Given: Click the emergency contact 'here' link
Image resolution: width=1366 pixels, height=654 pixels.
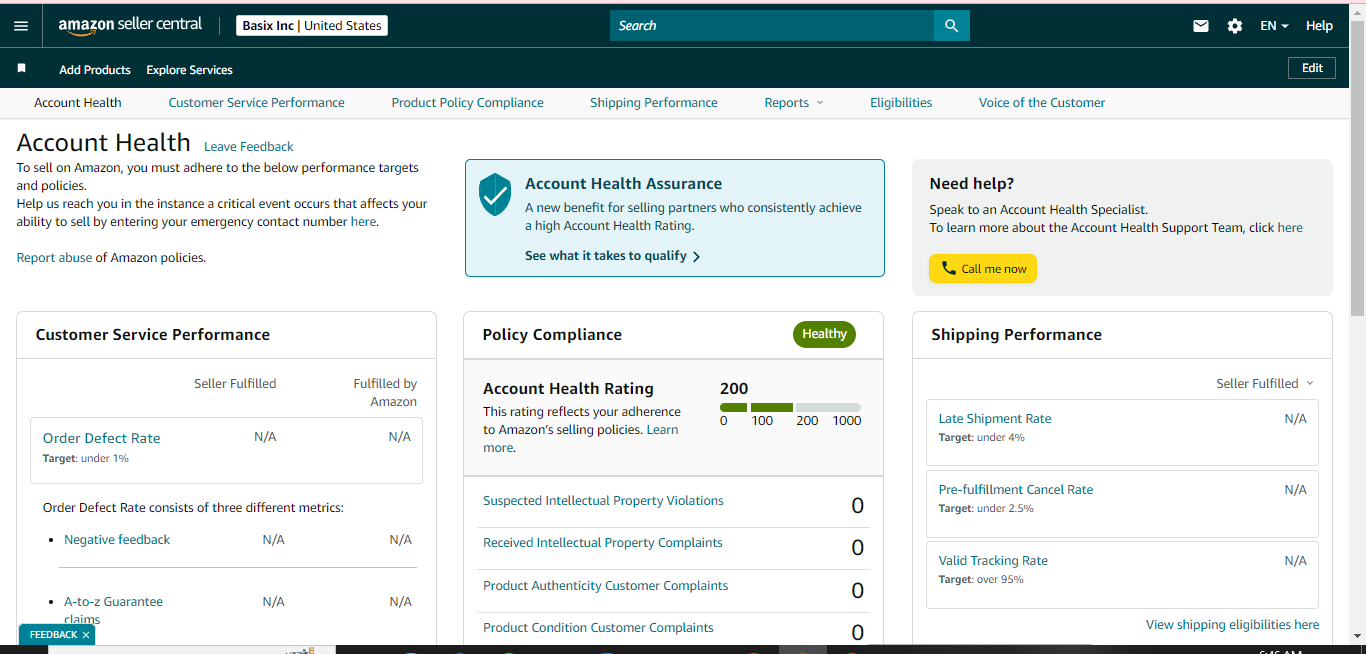Looking at the screenshot, I should (x=363, y=222).
